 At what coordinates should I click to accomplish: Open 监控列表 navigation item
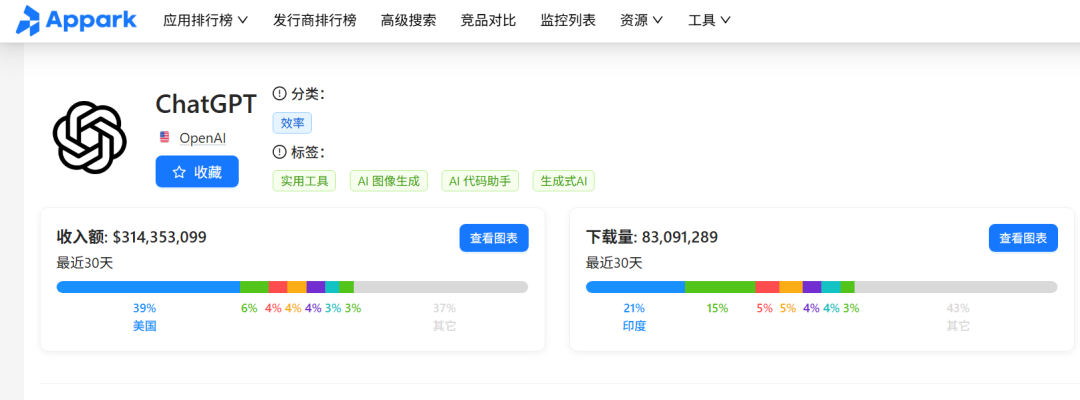tap(568, 20)
